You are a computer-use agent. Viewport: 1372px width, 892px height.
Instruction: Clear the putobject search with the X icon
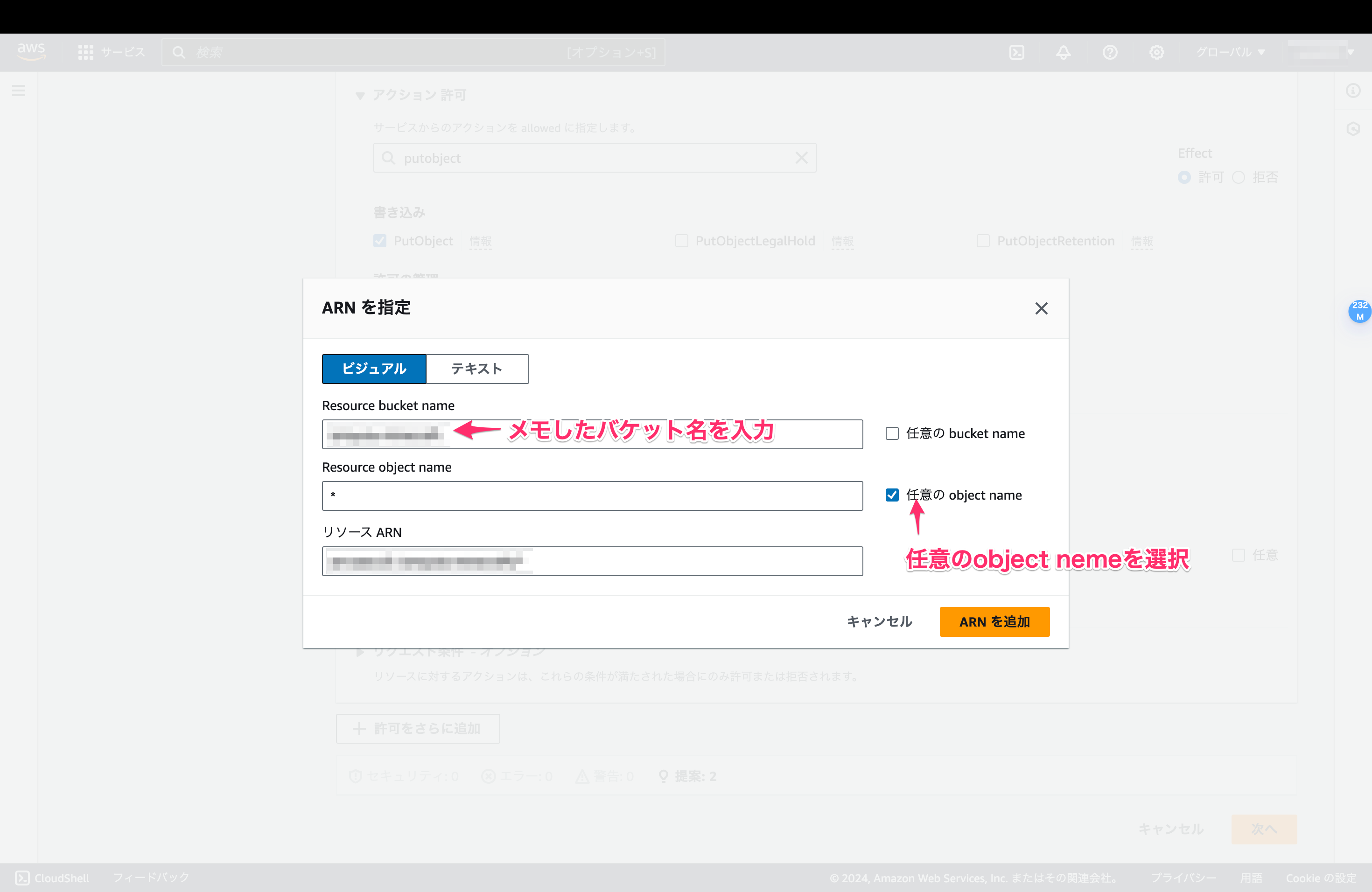click(x=801, y=157)
